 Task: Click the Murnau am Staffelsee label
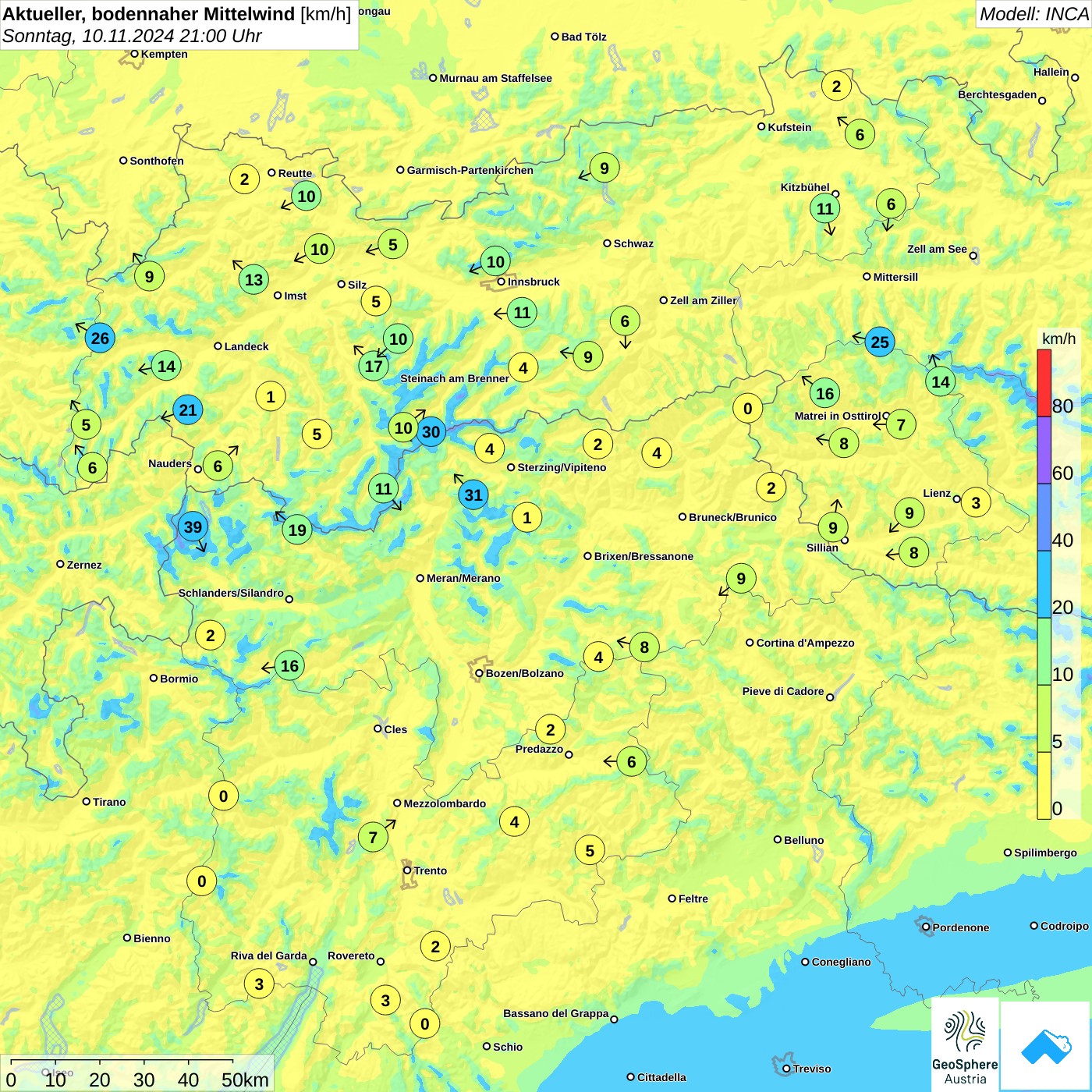pyautogui.click(x=495, y=78)
